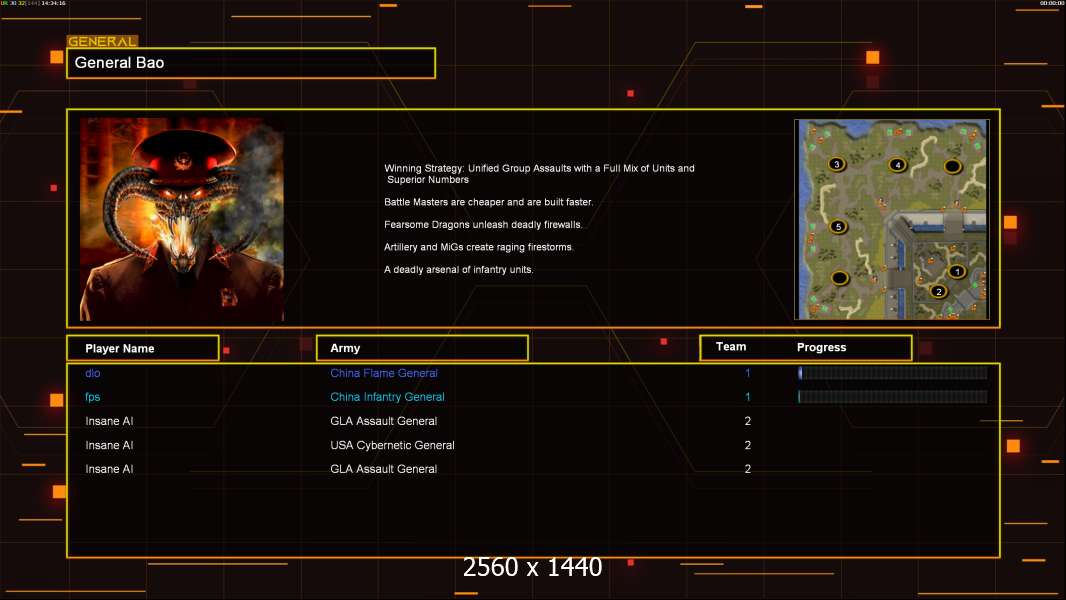Click start position marker 5 on minimap
The height and width of the screenshot is (600, 1066).
838,226
